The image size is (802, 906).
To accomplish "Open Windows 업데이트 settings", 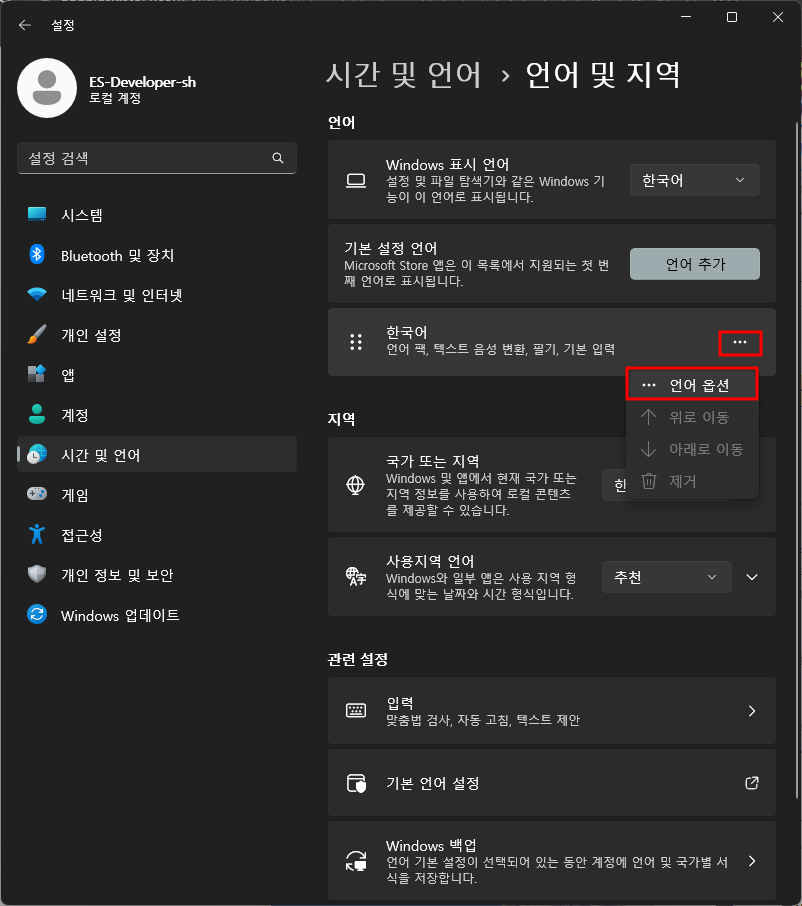I will point(157,614).
